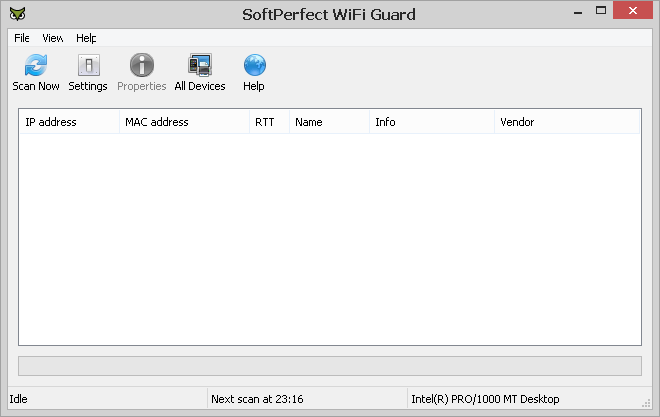
Task: Open the View menu
Action: [x=53, y=38]
